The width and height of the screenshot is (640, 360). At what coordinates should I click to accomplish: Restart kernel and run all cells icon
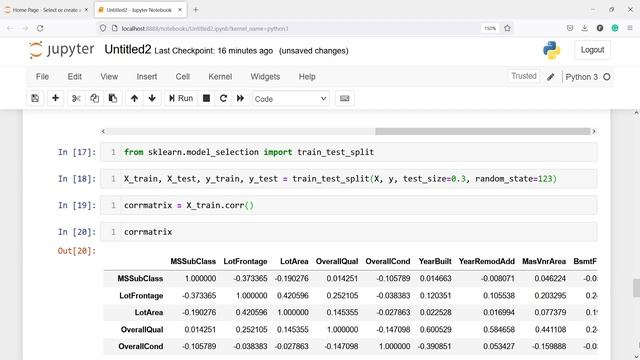240,98
